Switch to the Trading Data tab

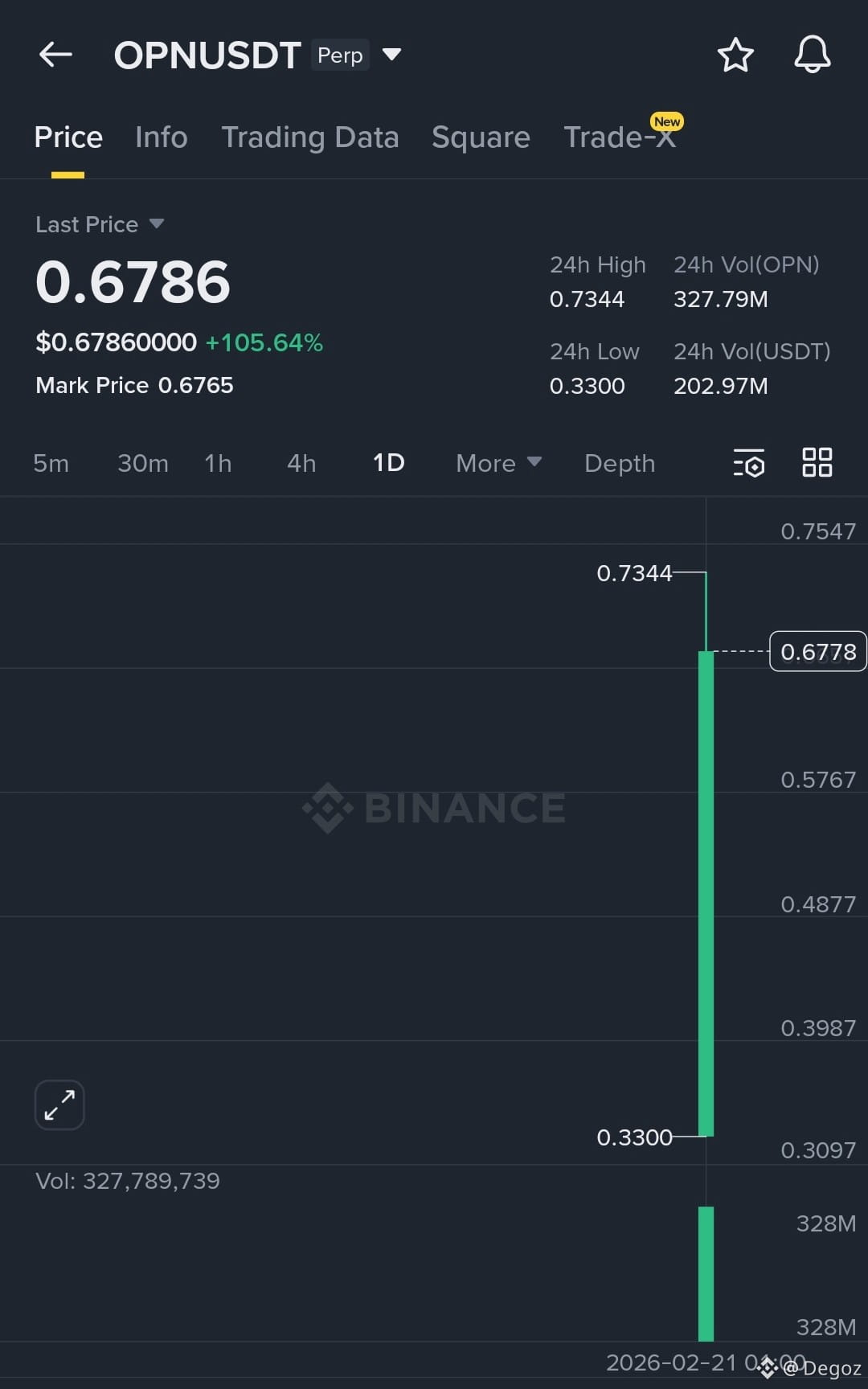pyautogui.click(x=310, y=137)
